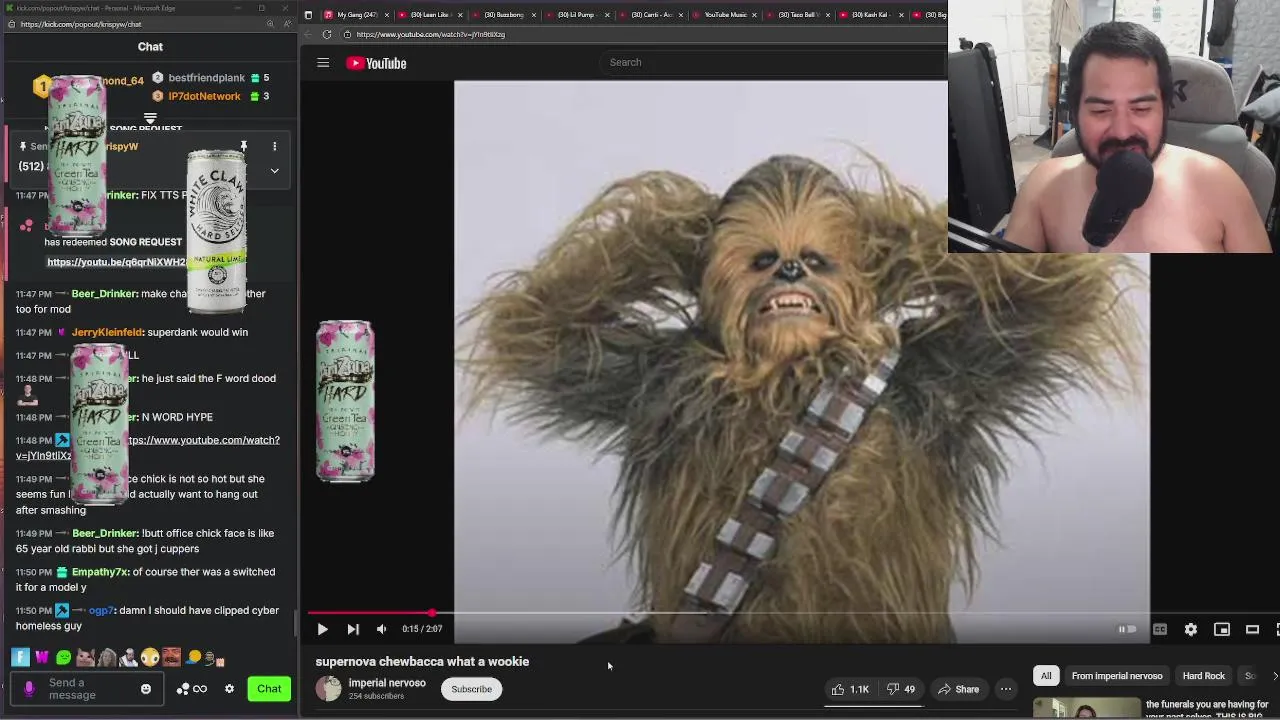This screenshot has width=1280, height=720.
Task: Open emoji picker in message box
Action: tap(146, 689)
